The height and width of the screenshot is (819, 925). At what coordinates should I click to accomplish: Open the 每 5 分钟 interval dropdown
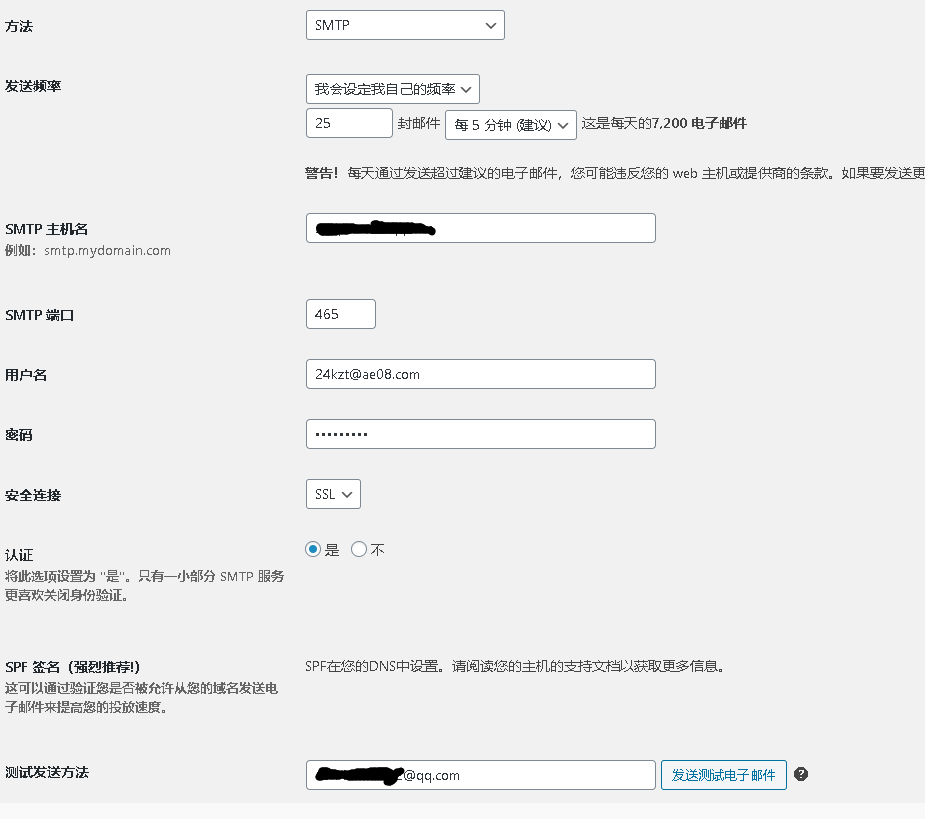(x=510, y=124)
